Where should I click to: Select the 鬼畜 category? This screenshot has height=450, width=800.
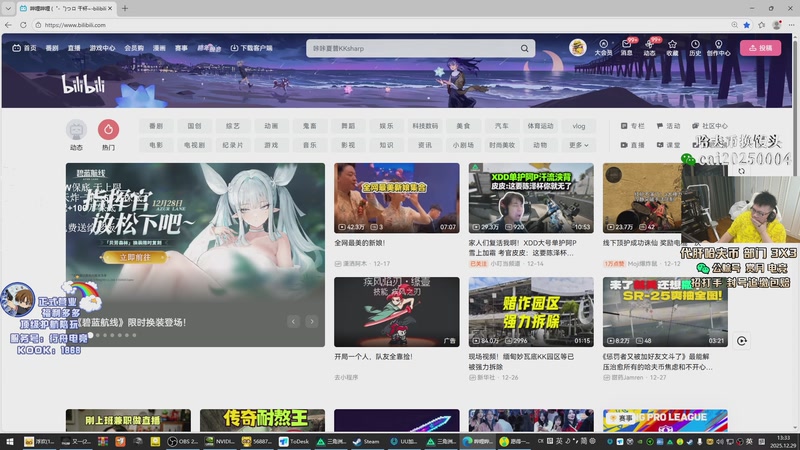pos(310,126)
